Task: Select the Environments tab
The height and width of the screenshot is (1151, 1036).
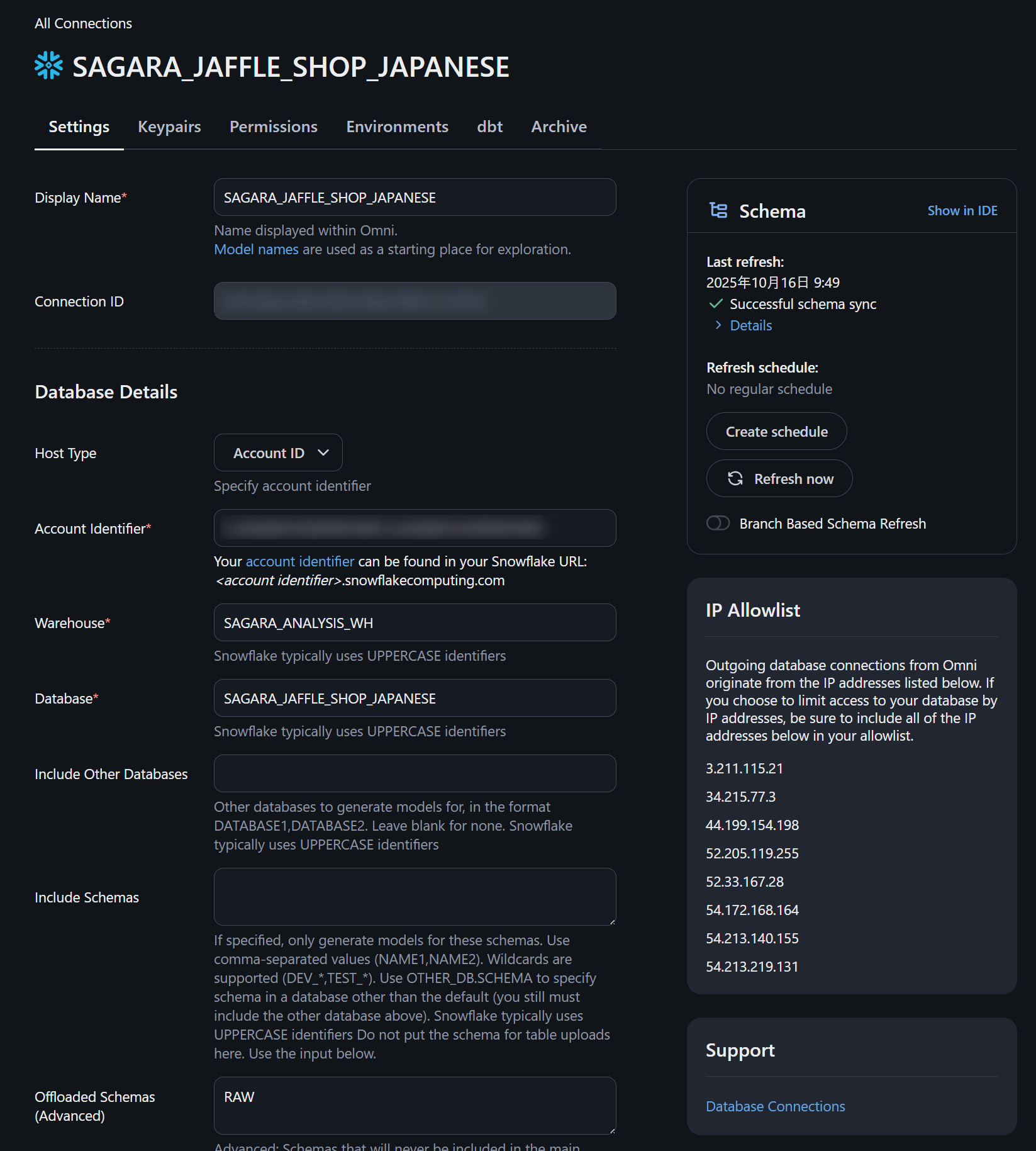Action: coord(398,126)
